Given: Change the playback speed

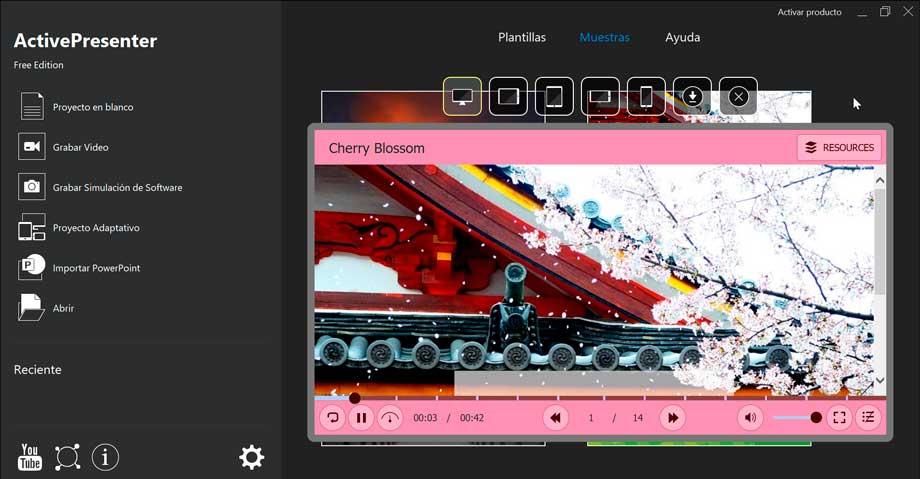Looking at the screenshot, I should 390,418.
